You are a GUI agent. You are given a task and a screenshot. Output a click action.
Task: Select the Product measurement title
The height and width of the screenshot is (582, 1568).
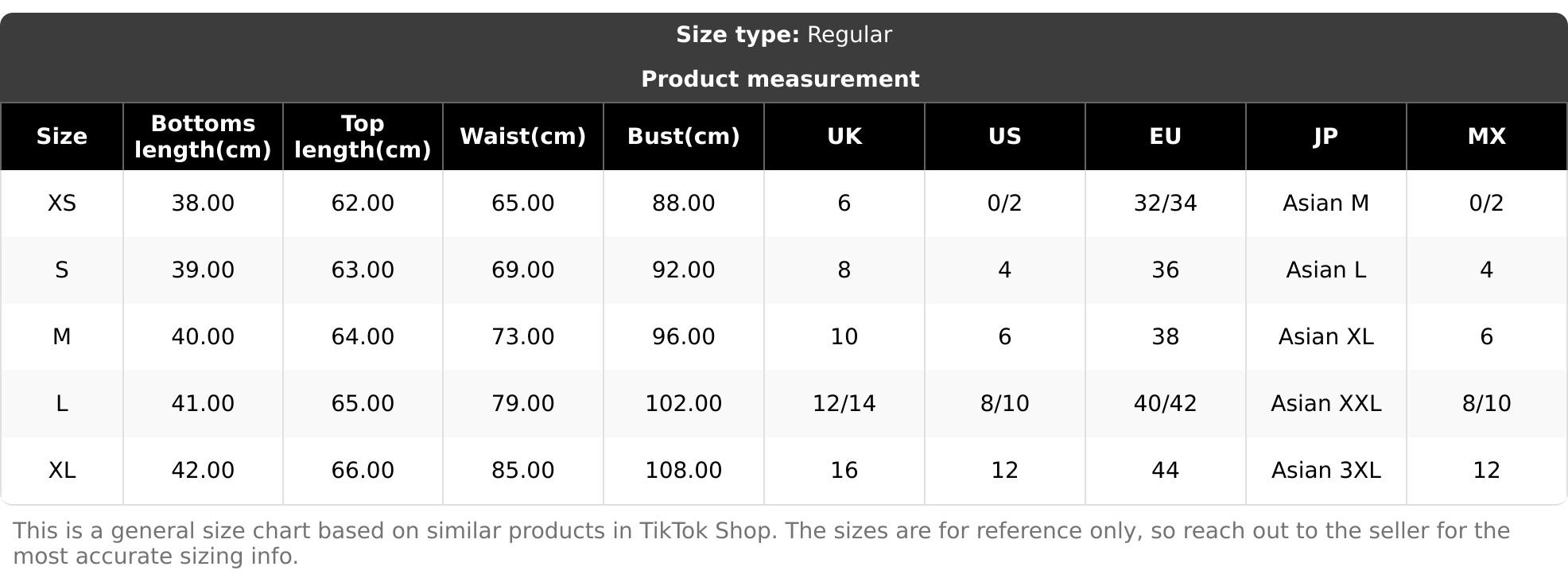[x=780, y=80]
